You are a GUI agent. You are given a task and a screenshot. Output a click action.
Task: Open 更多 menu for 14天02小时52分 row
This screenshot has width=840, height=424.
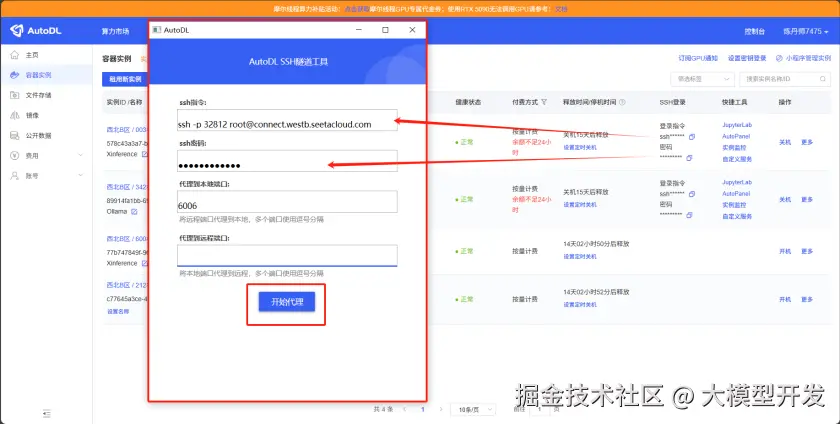pos(807,299)
